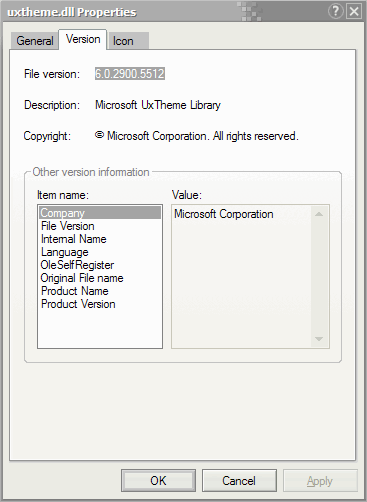Click the Value box scroll down arrow

point(319,339)
